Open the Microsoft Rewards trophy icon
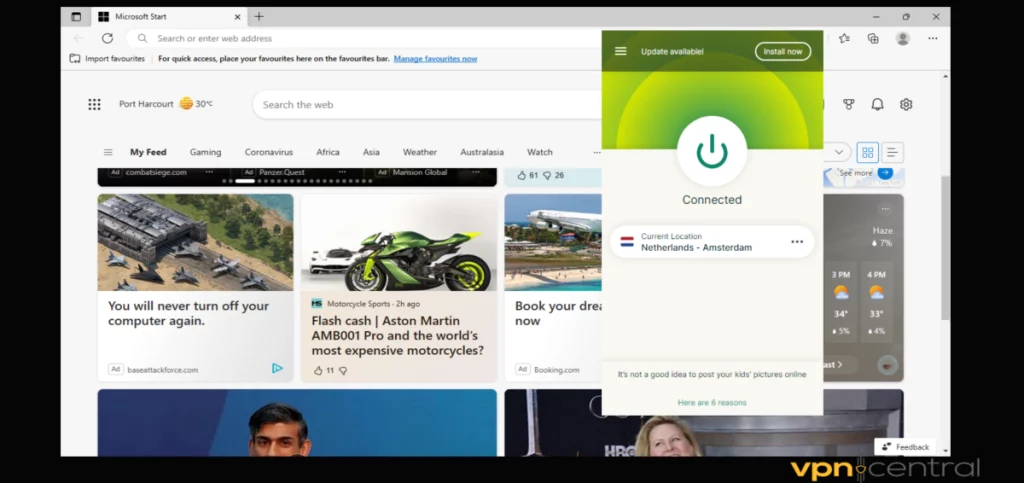The width and height of the screenshot is (1024, 483). [849, 104]
